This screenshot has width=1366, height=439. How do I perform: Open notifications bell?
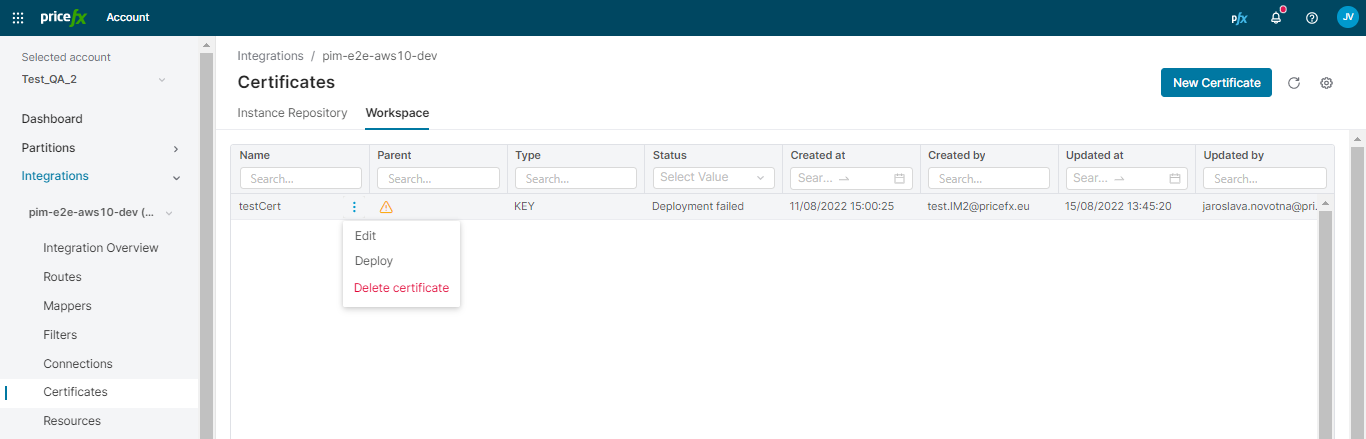click(x=1276, y=18)
